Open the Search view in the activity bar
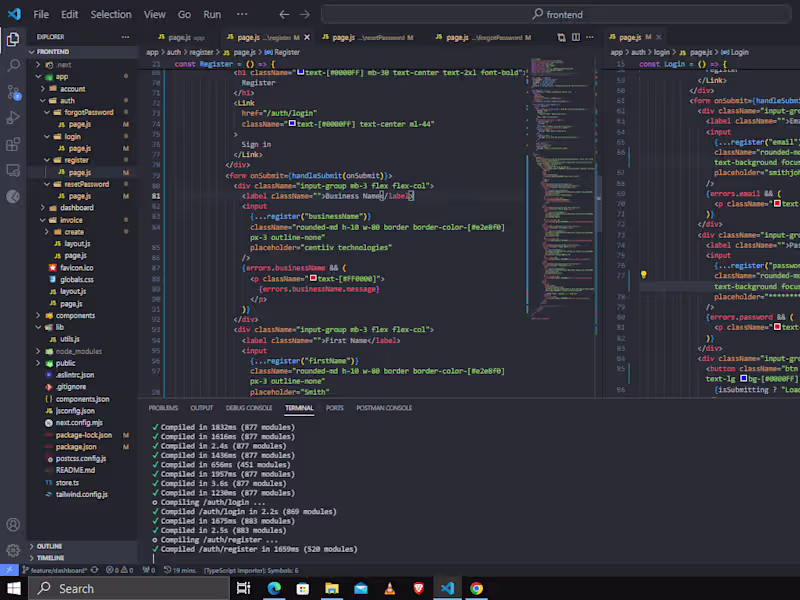The width and height of the screenshot is (800, 600). (13, 63)
